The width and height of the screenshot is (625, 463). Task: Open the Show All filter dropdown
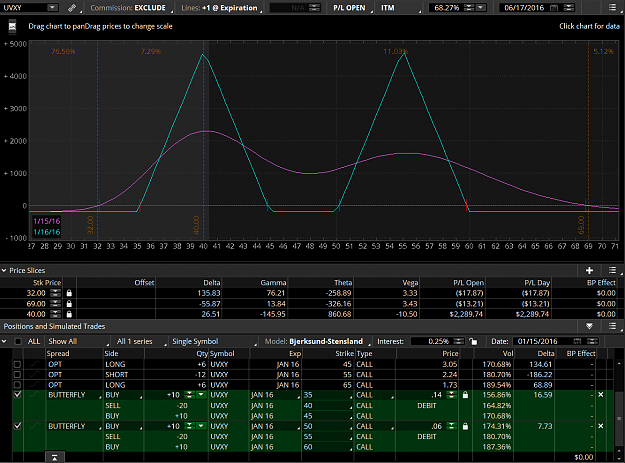coord(78,341)
